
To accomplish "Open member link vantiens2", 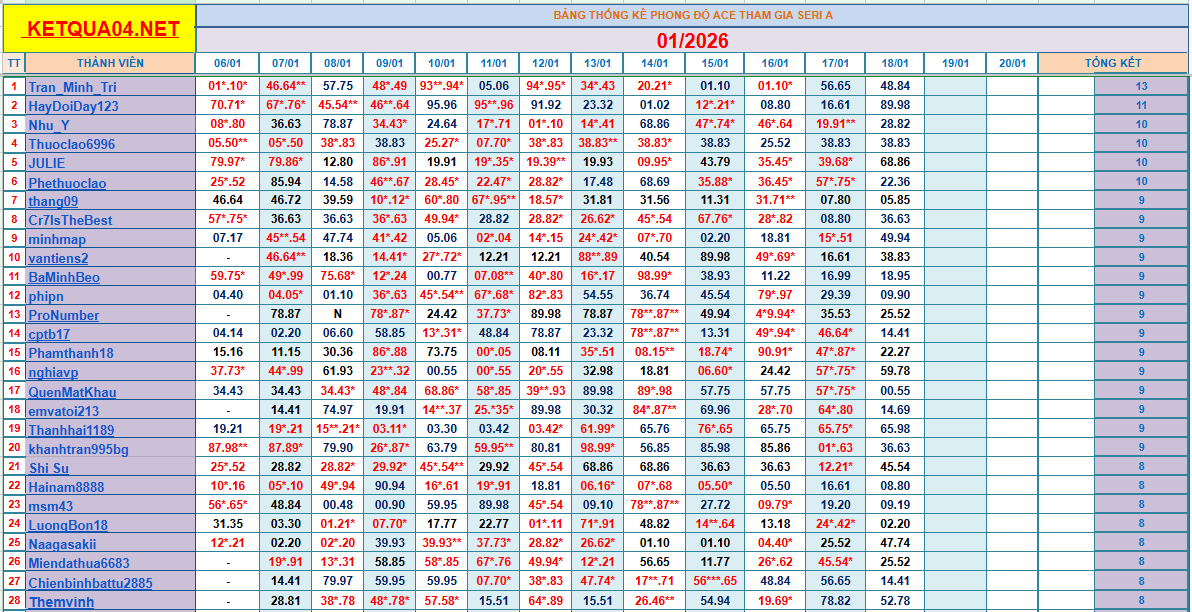I will click(58, 258).
